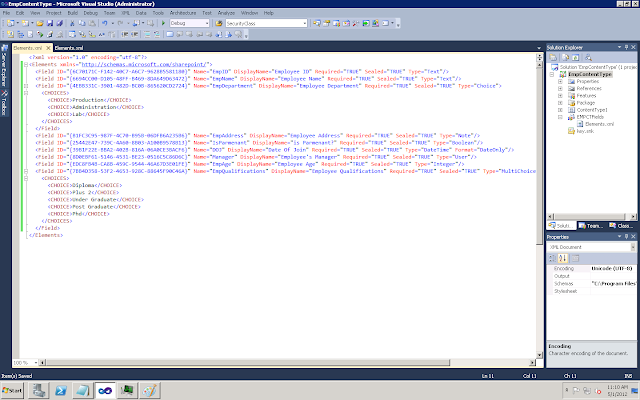Select the Stylesheet property row
640x400 pixels.
pyautogui.click(x=592, y=291)
